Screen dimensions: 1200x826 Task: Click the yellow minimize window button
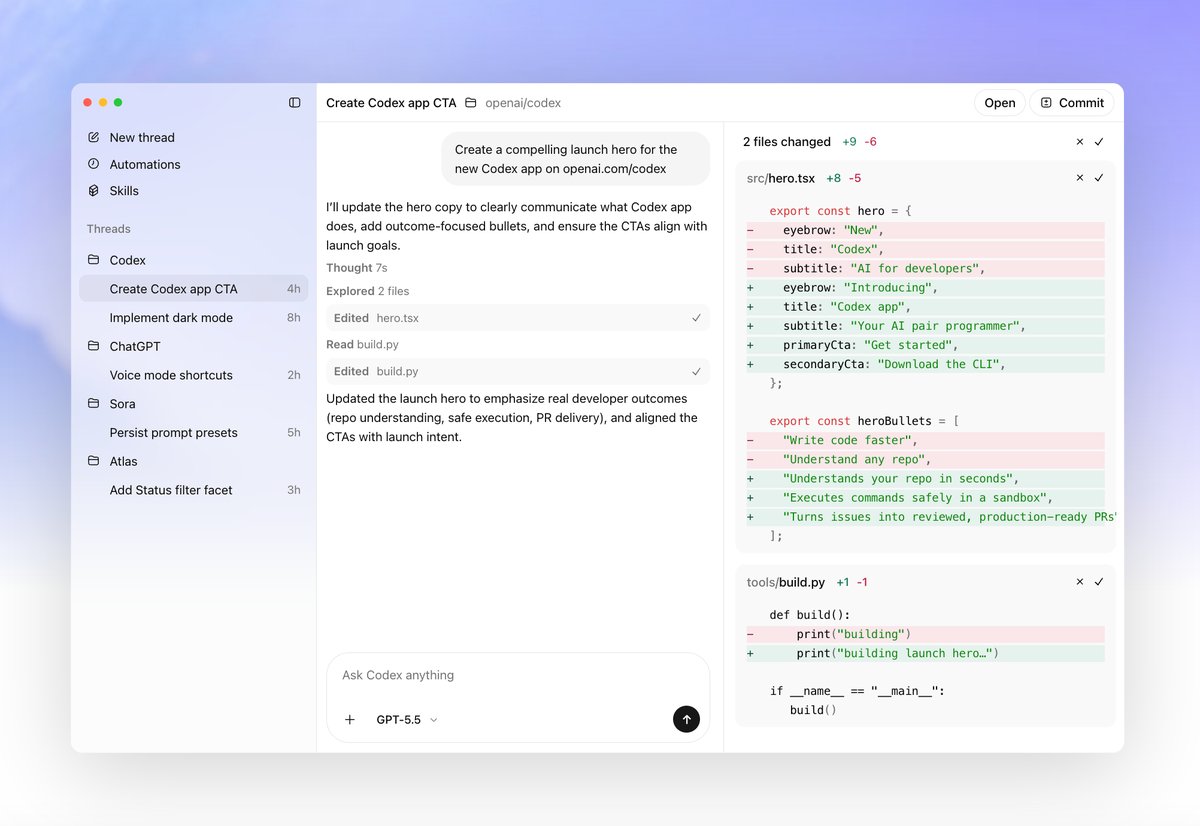pos(102,102)
